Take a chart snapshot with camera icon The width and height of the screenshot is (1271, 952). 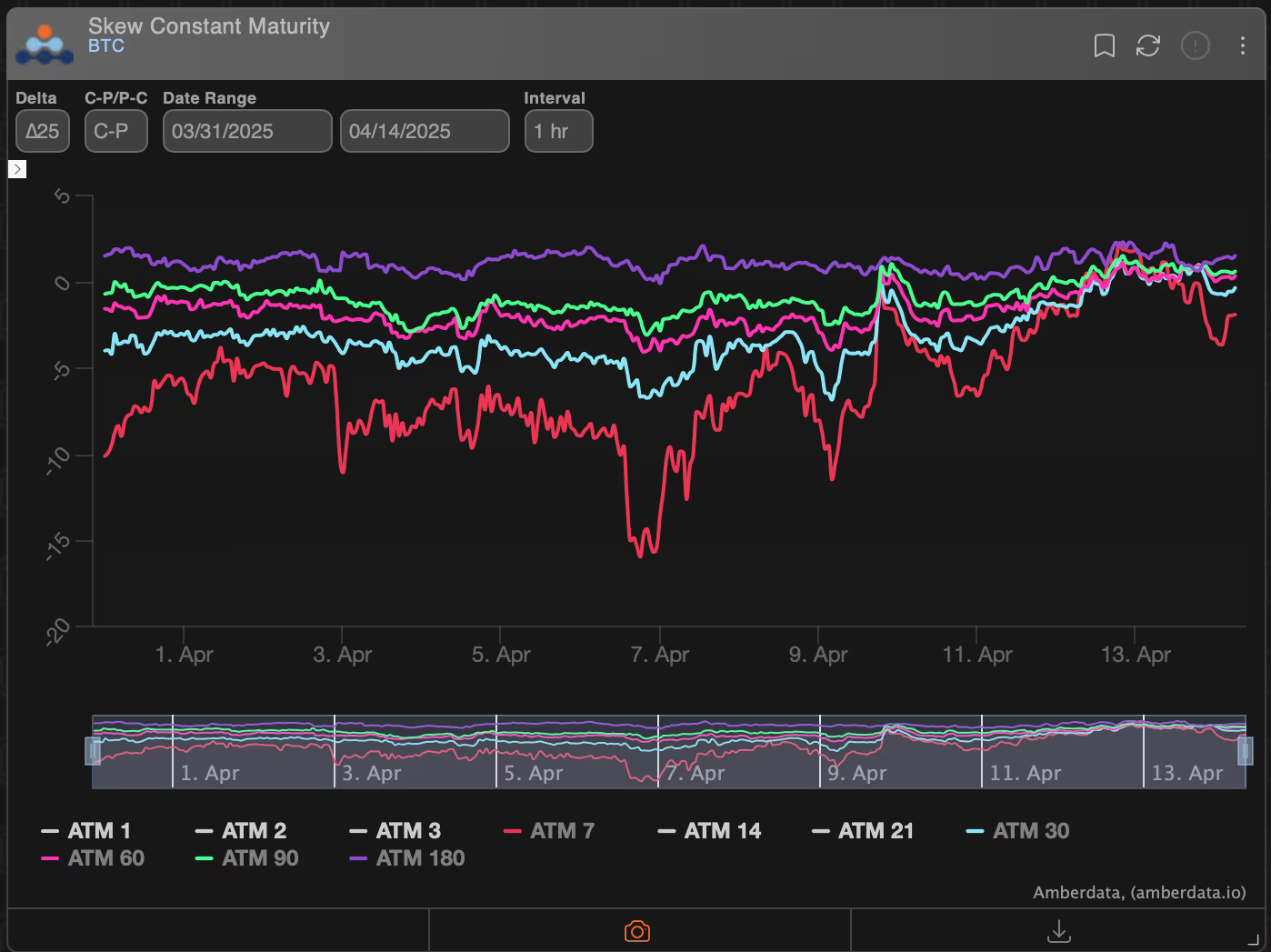click(x=637, y=931)
